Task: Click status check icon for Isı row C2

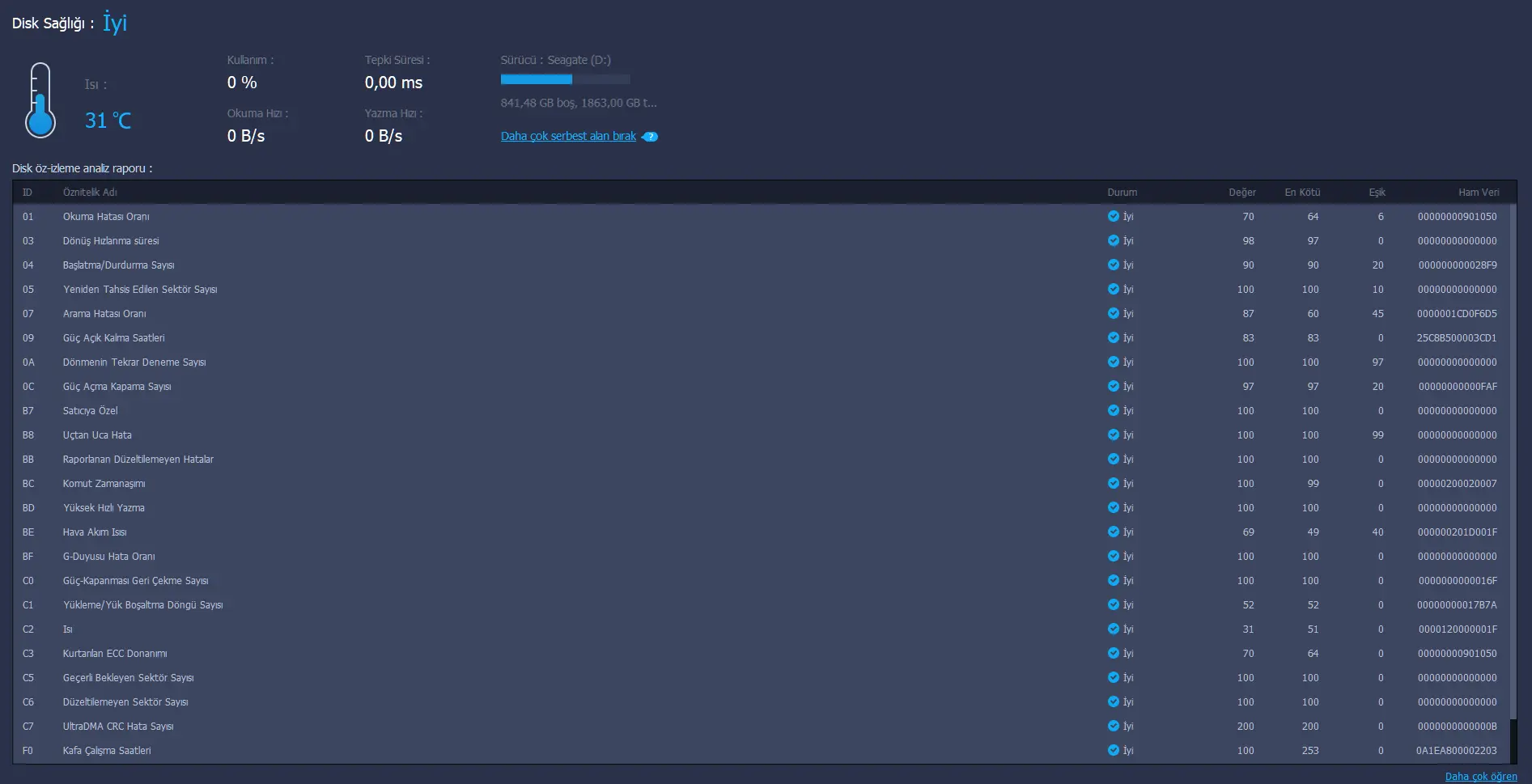Action: [1114, 629]
